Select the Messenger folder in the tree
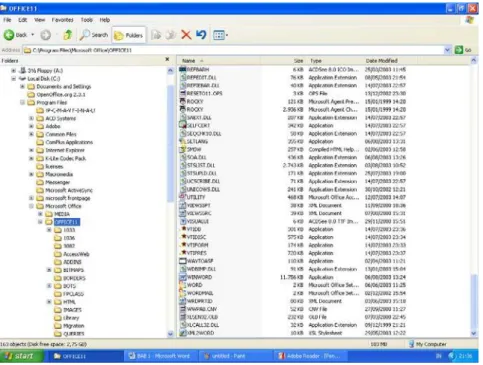The image size is (483, 365). [x=53, y=182]
